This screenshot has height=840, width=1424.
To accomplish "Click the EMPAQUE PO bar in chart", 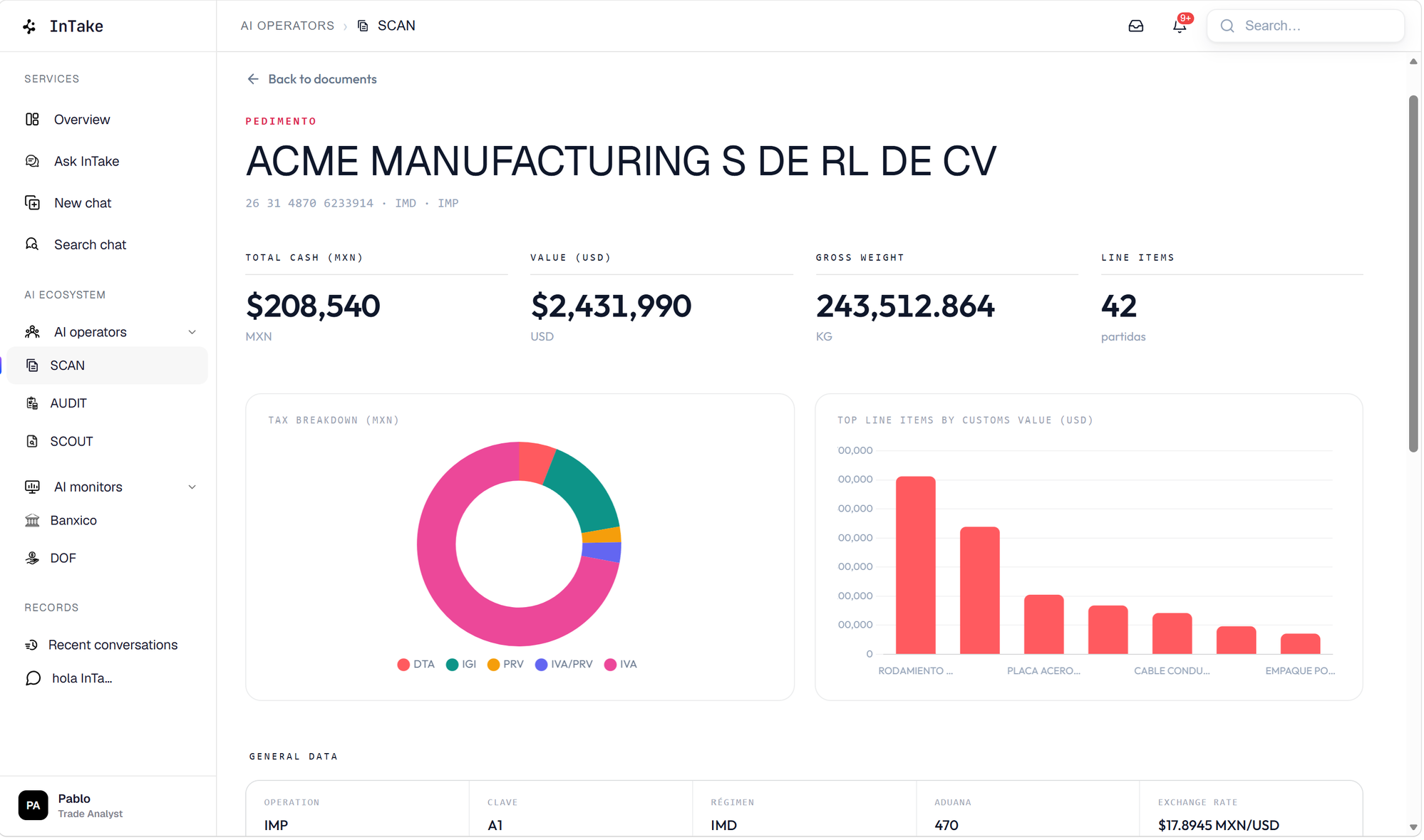I will click(x=1301, y=645).
